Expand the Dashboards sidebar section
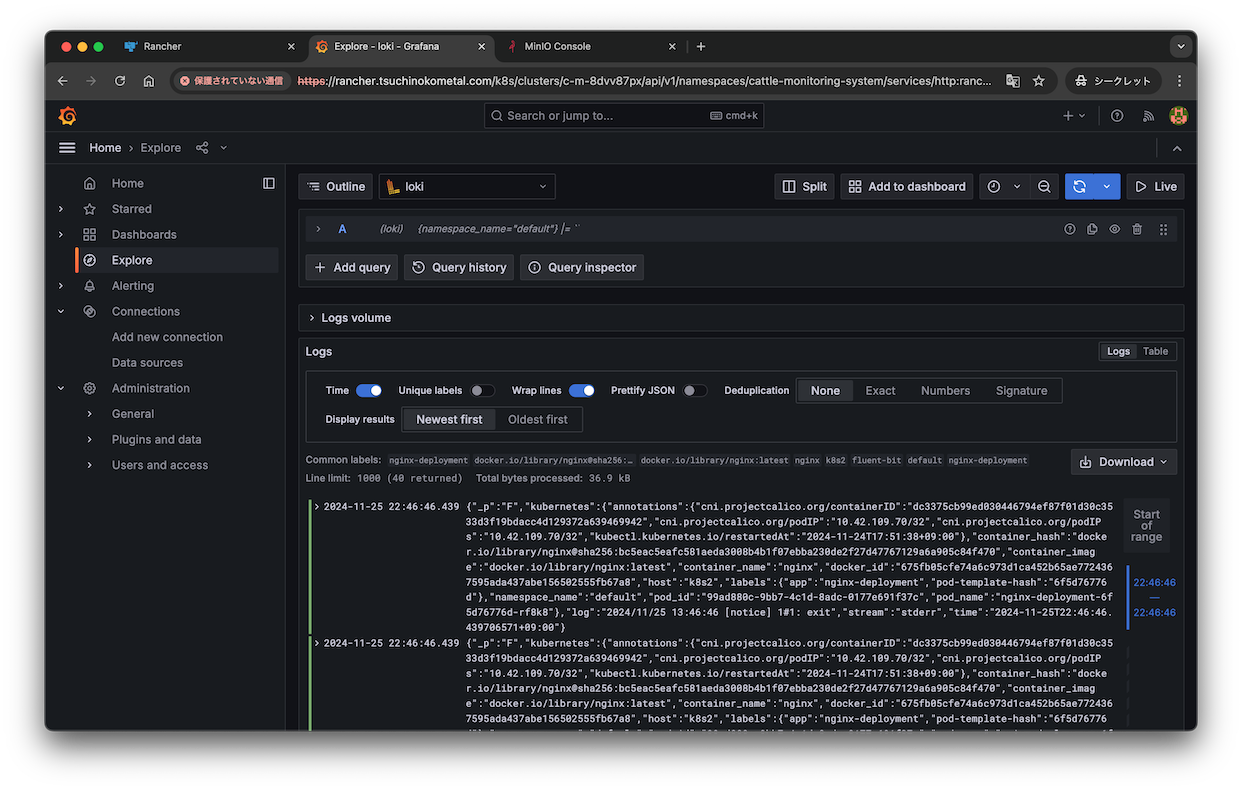The height and width of the screenshot is (790, 1242). 61,235
